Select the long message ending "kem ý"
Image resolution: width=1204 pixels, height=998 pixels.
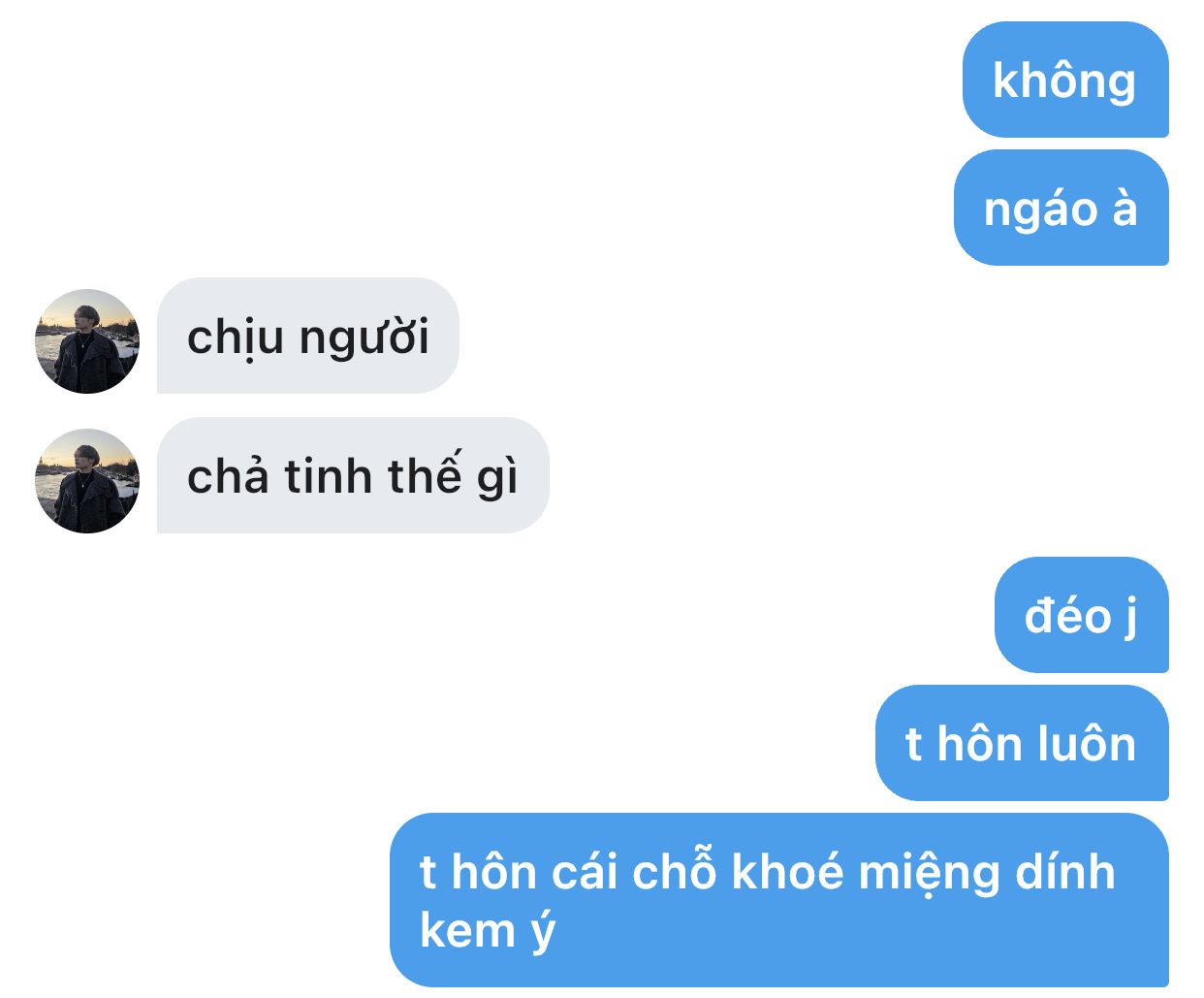[779, 900]
